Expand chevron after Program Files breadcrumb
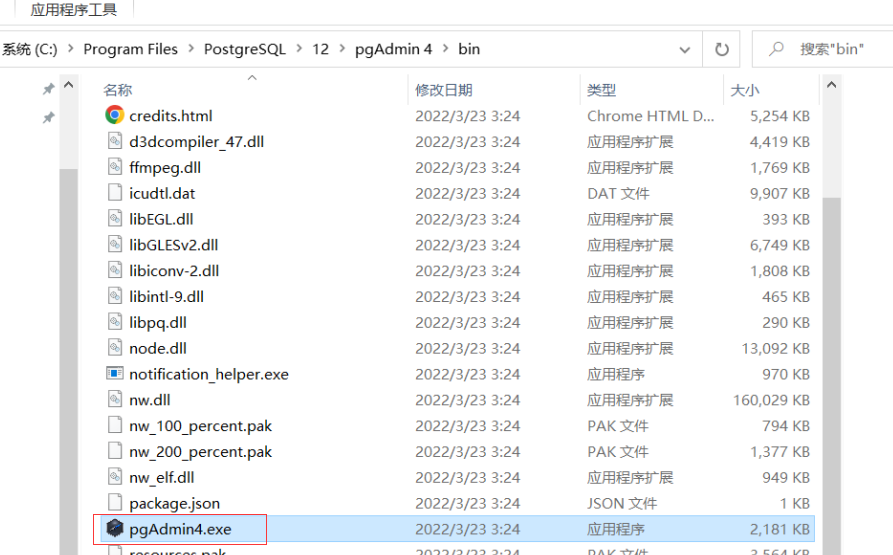The width and height of the screenshot is (893, 555). pyautogui.click(x=191, y=49)
